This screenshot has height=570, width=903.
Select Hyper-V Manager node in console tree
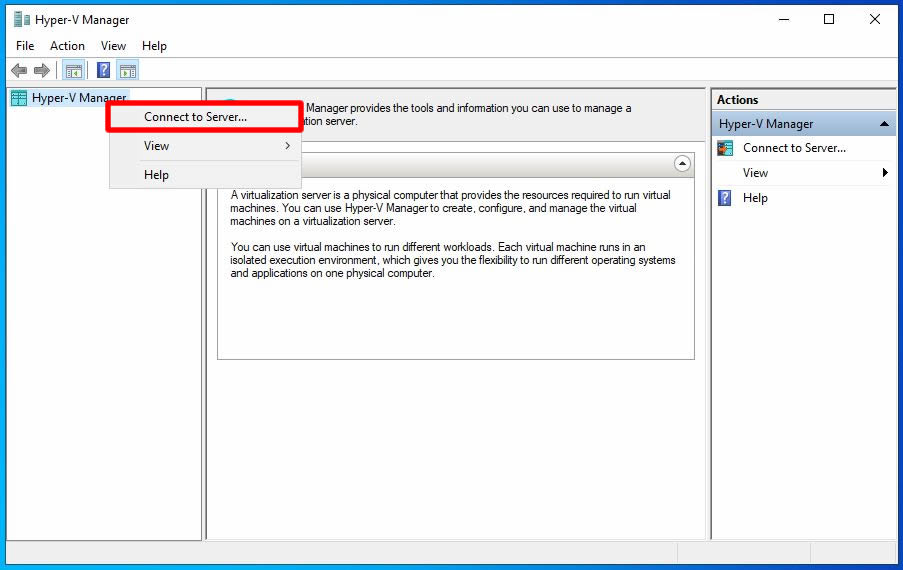pyautogui.click(x=79, y=98)
